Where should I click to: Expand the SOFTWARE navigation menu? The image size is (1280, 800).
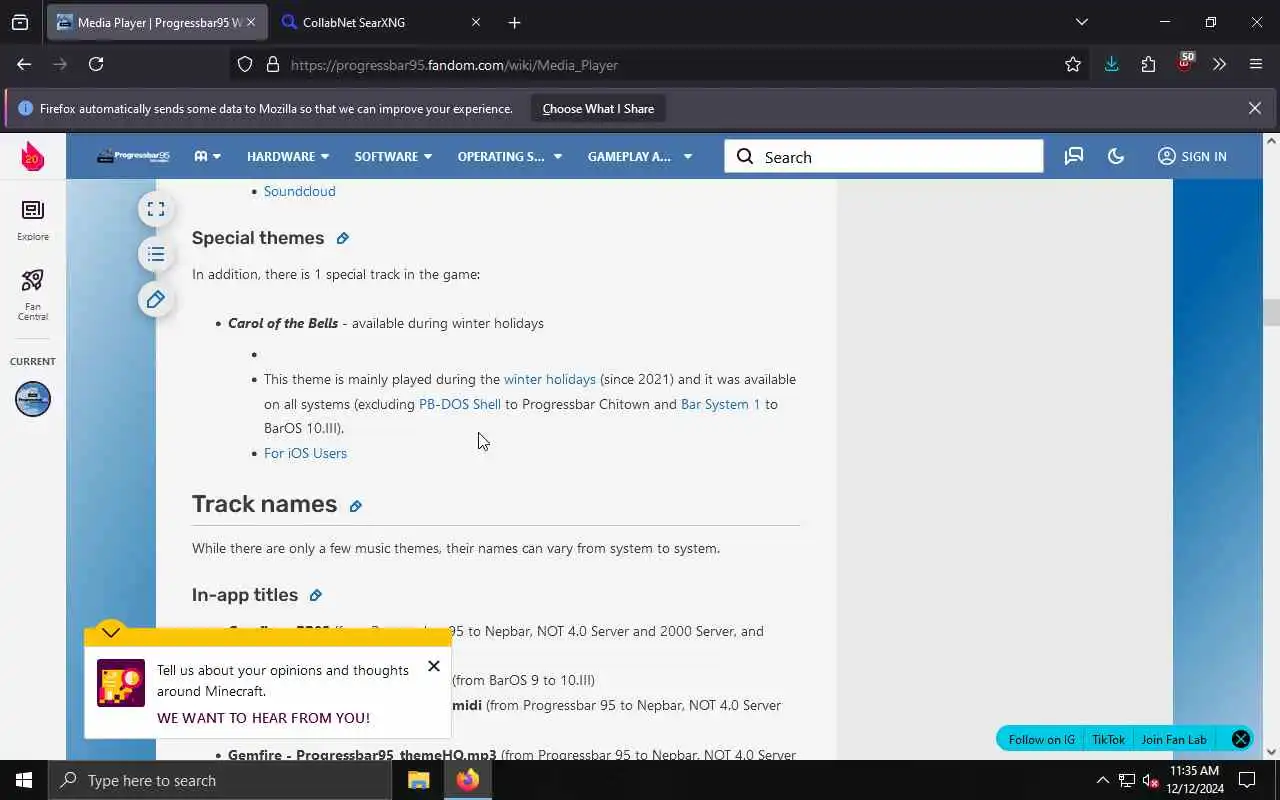click(x=393, y=156)
